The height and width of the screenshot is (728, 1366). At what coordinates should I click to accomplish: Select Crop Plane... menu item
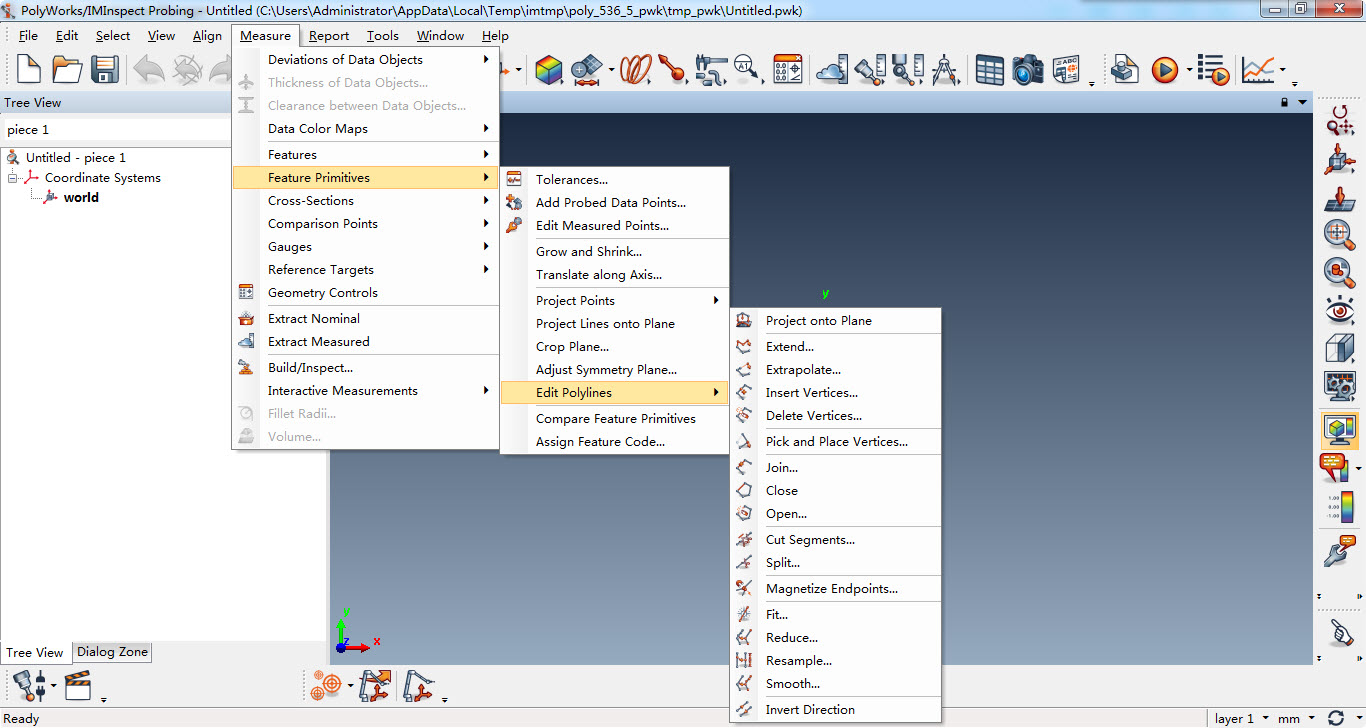614,347
